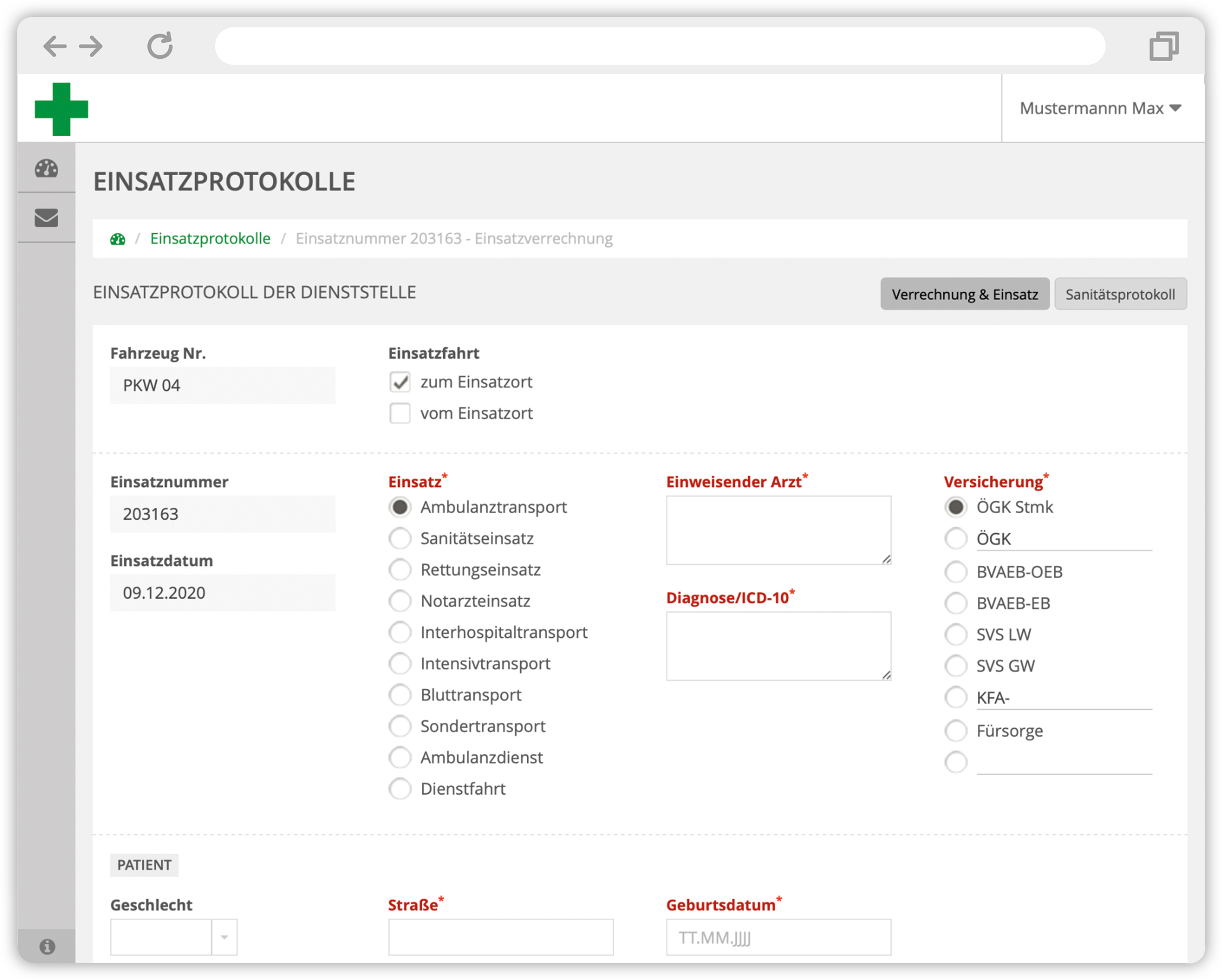The height and width of the screenshot is (980, 1222).
Task: Select the SVS LW insurance radio
Action: point(956,635)
